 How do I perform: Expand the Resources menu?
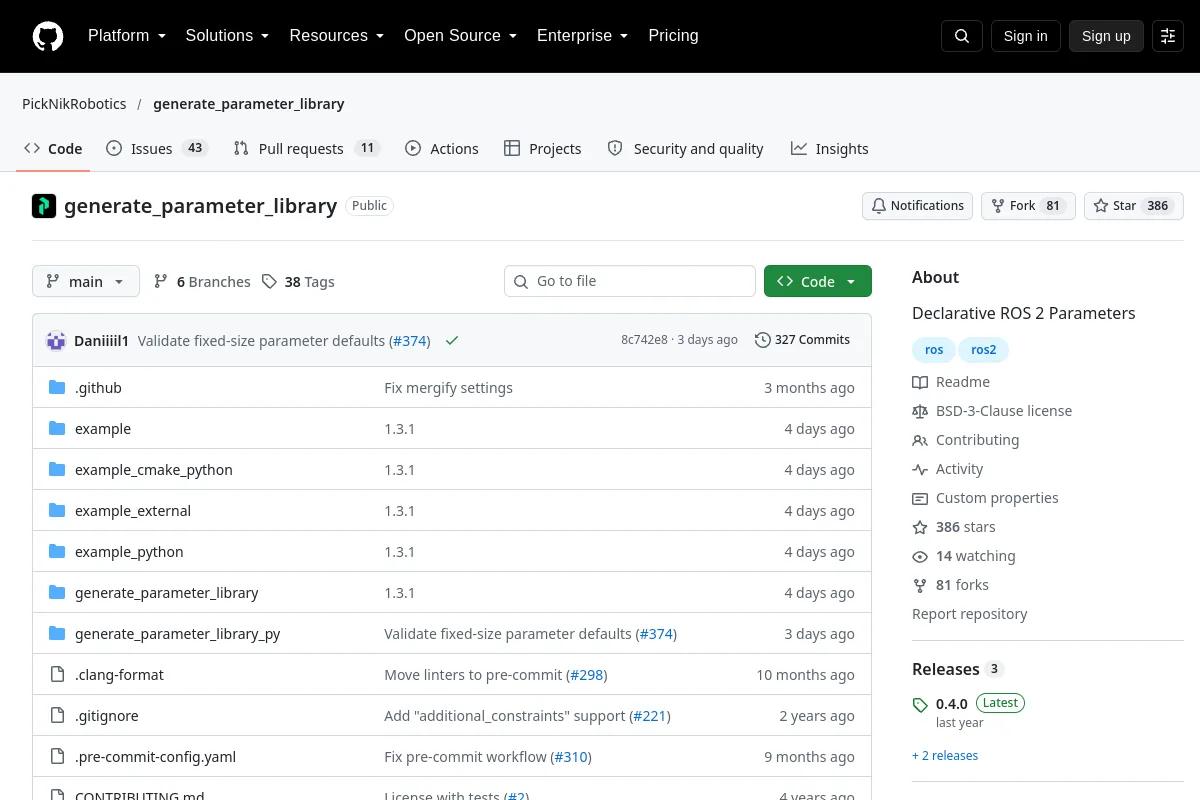337,36
